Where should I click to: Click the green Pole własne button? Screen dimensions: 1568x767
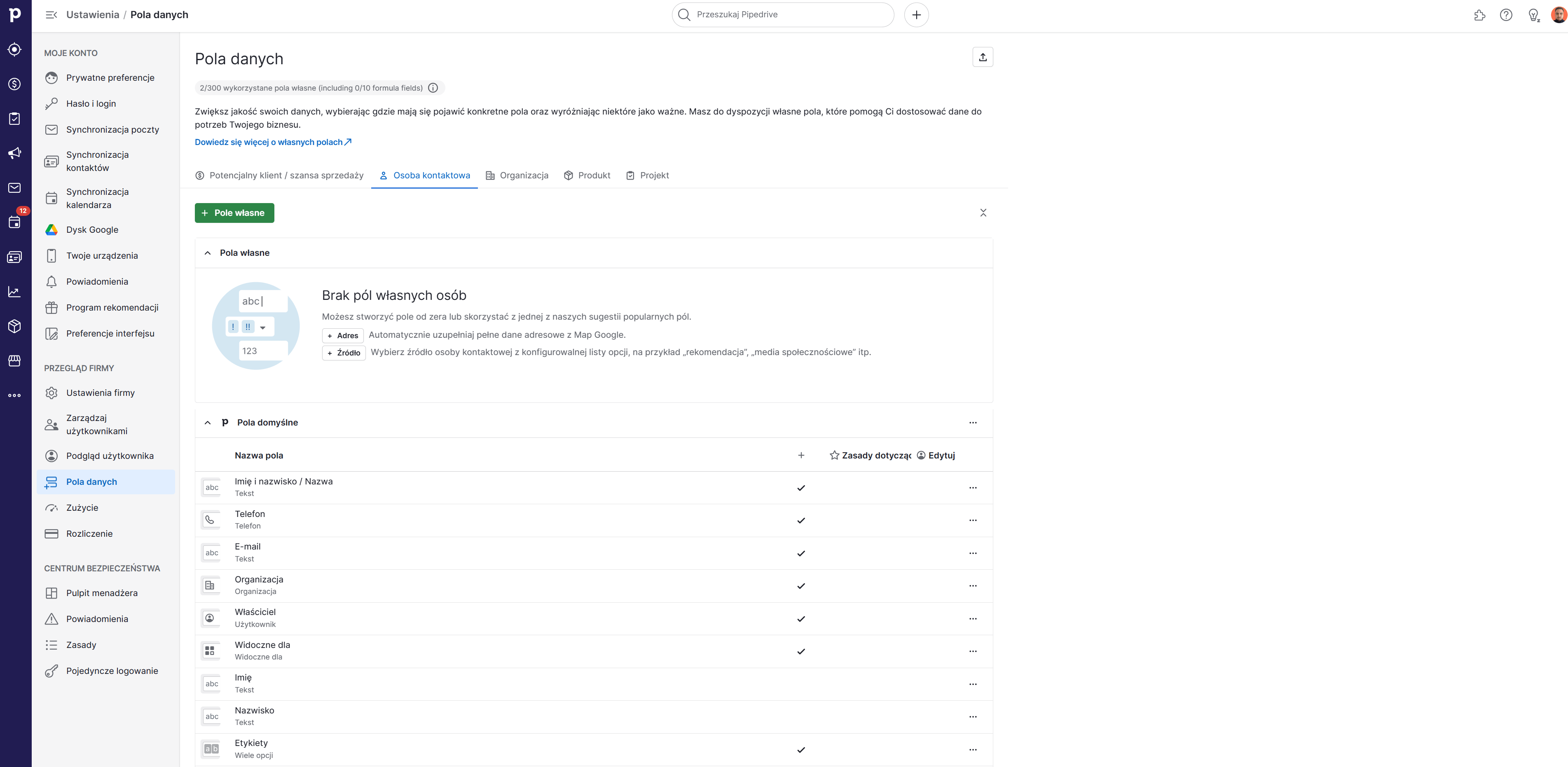coord(234,213)
